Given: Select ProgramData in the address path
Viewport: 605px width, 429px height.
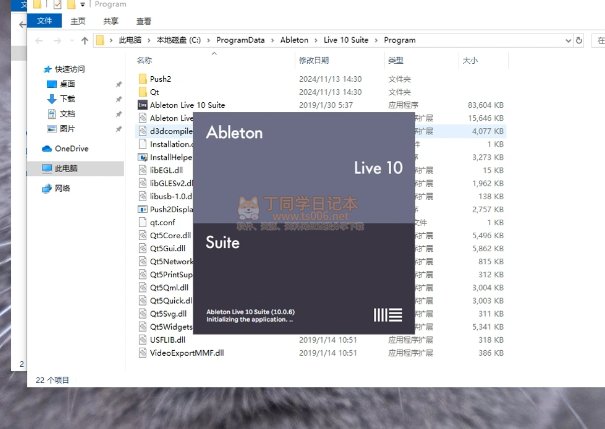Looking at the screenshot, I should click(x=240, y=40).
